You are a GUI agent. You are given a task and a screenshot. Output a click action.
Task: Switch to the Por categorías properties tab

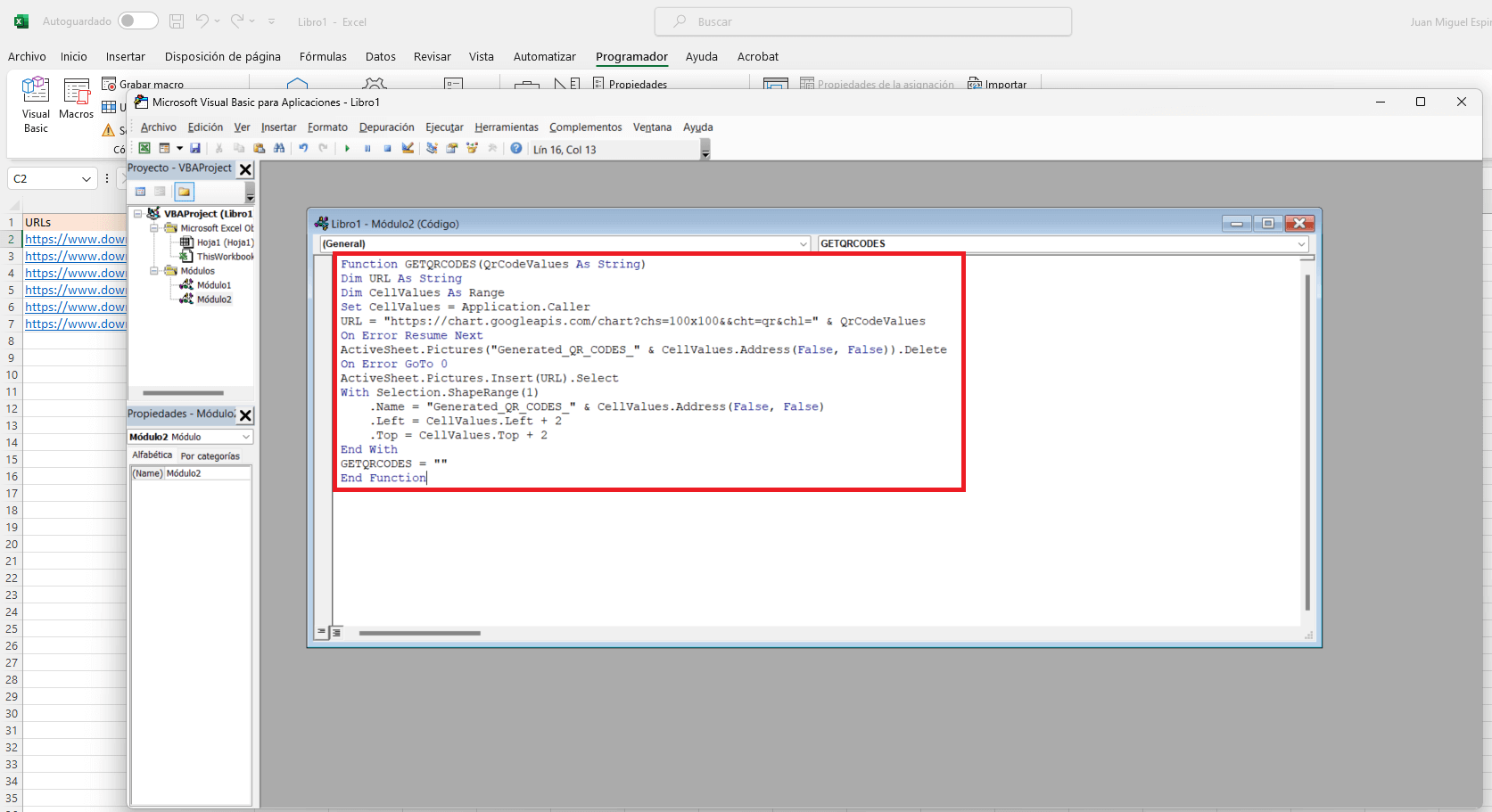[x=210, y=456]
